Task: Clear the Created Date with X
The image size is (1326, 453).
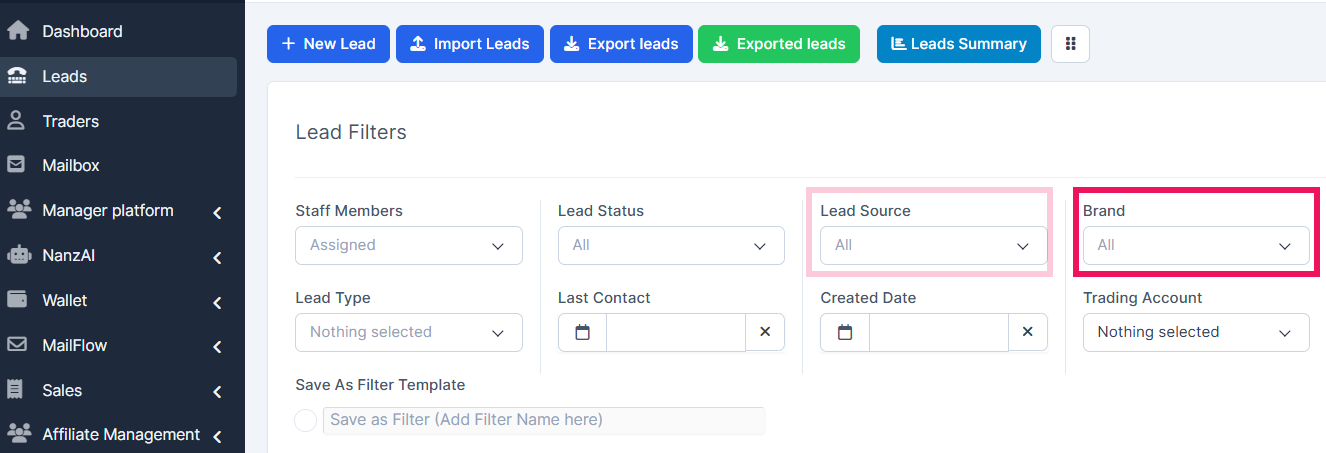Action: click(x=1027, y=332)
